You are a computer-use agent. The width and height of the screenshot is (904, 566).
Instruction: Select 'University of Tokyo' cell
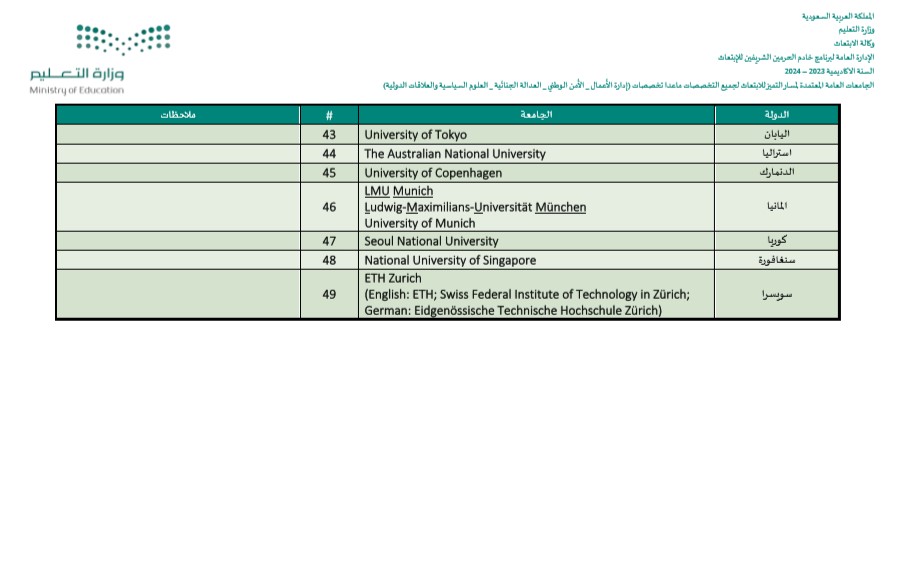(536, 135)
